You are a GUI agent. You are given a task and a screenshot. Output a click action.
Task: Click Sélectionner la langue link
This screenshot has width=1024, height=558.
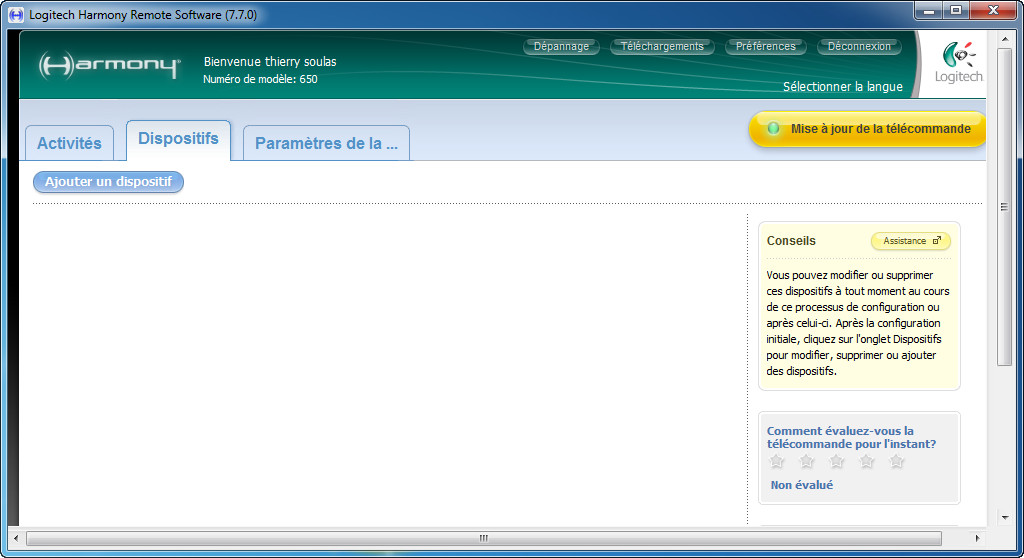point(842,86)
